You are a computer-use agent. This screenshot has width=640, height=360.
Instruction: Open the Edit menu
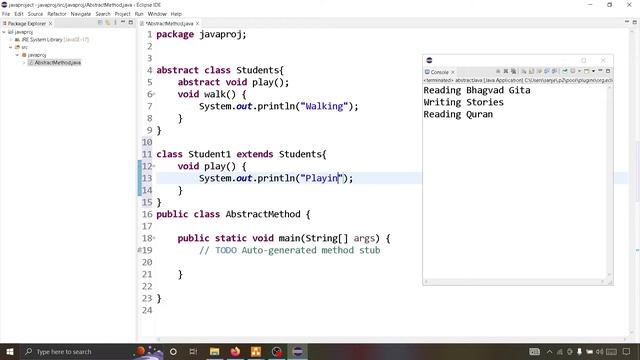click(19, 14)
